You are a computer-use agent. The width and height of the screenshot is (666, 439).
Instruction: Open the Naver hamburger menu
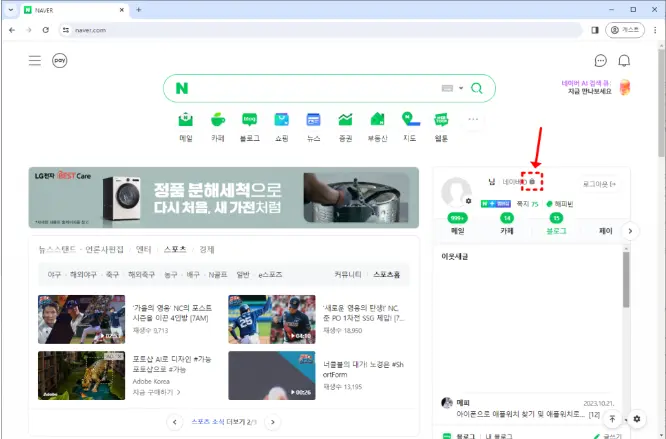35,61
